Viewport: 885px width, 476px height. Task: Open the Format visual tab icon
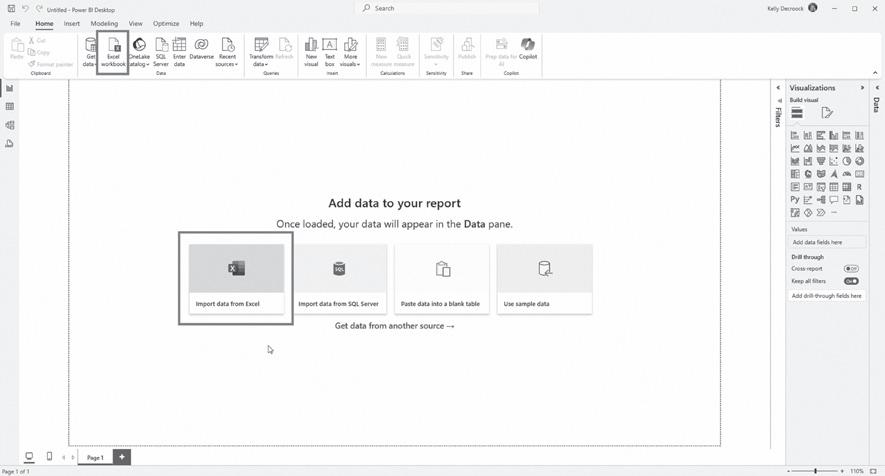click(x=827, y=113)
